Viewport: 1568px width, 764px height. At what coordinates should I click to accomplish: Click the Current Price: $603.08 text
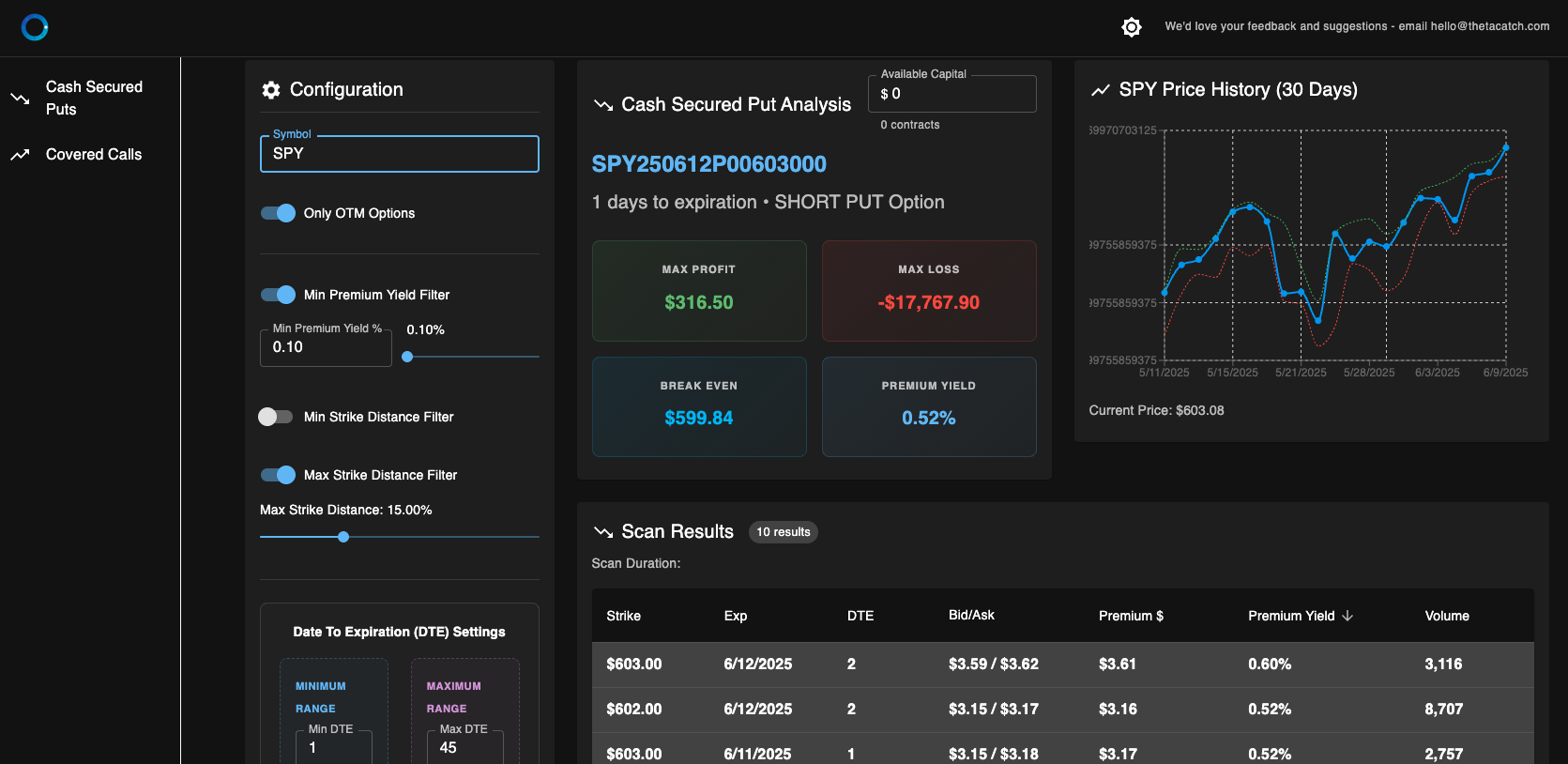click(x=1156, y=410)
